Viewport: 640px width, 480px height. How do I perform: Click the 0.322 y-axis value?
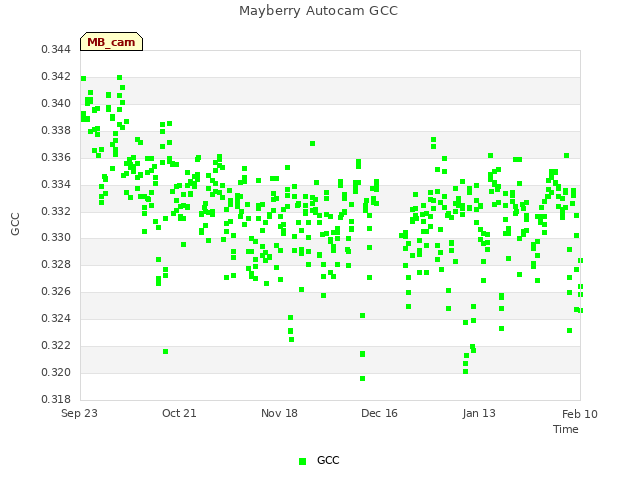pos(56,346)
